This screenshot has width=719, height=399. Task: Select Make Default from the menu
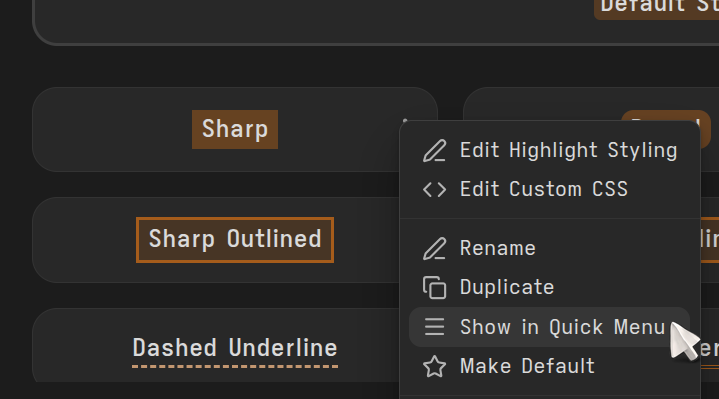tap(549, 366)
